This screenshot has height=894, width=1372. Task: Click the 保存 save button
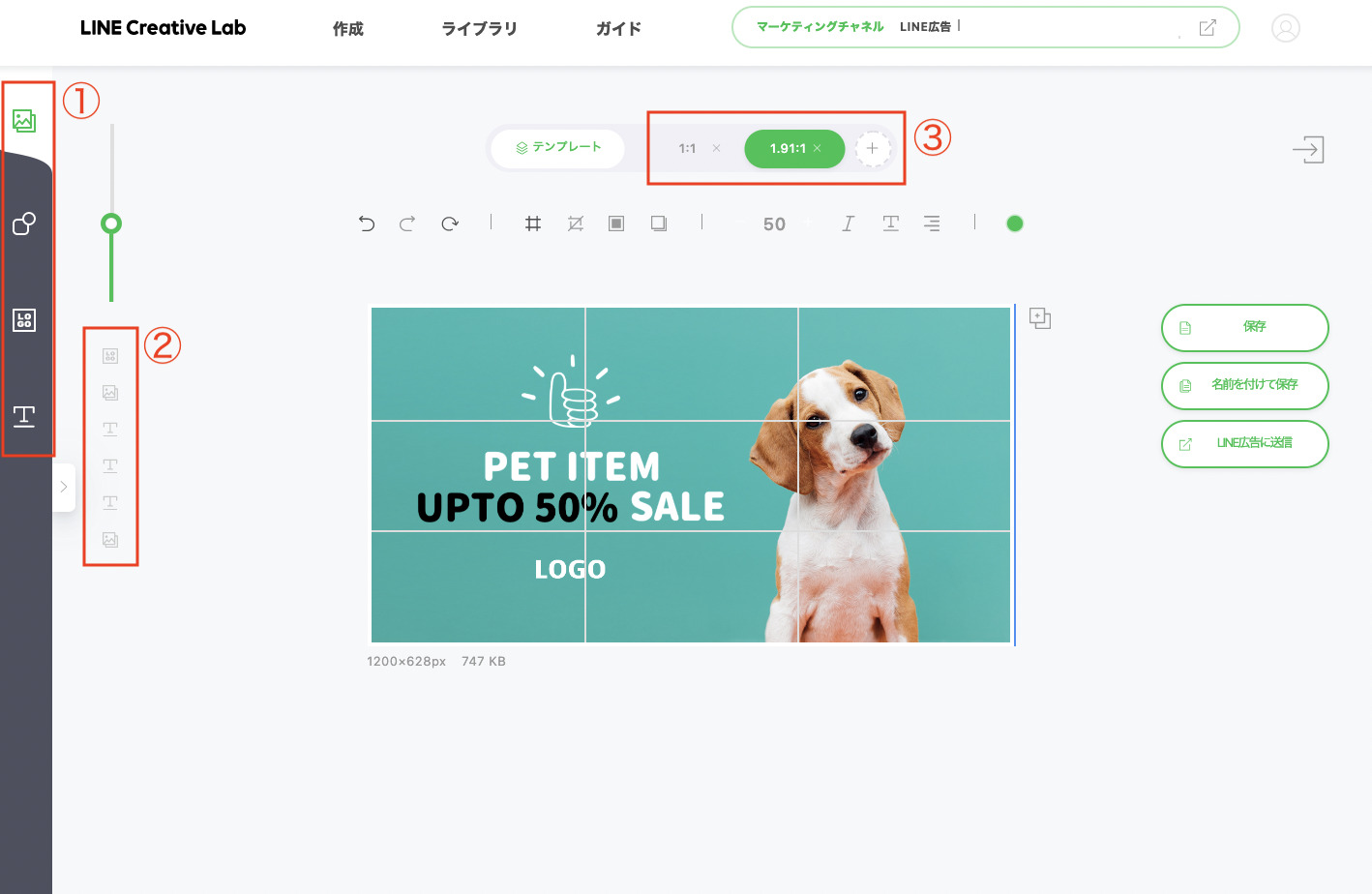[x=1245, y=327]
